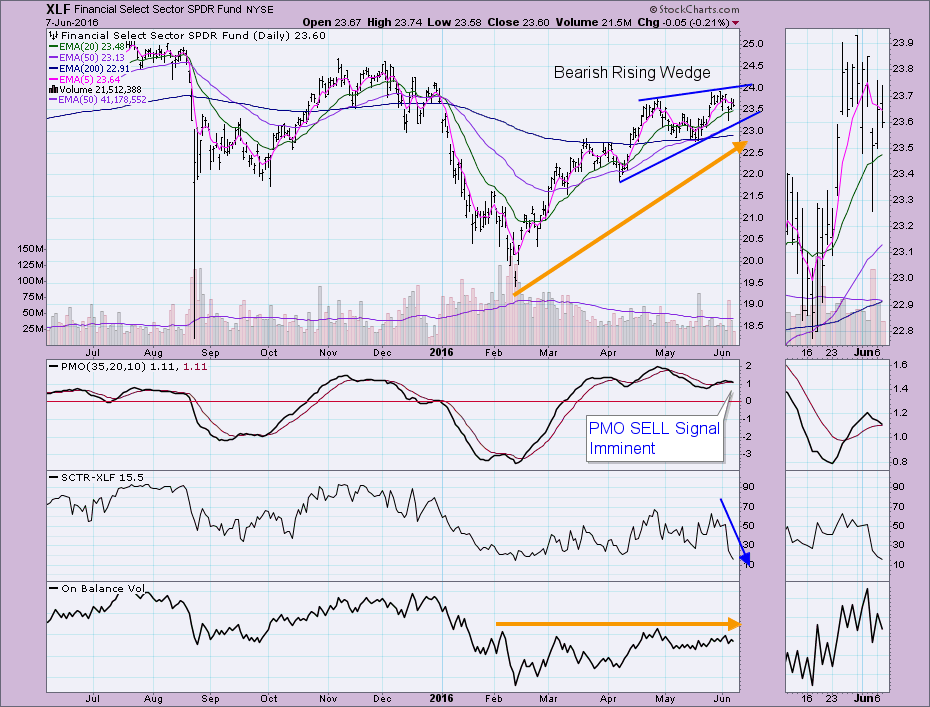
Task: Click the StockCharts.com copyright text
Action: [x=694, y=9]
